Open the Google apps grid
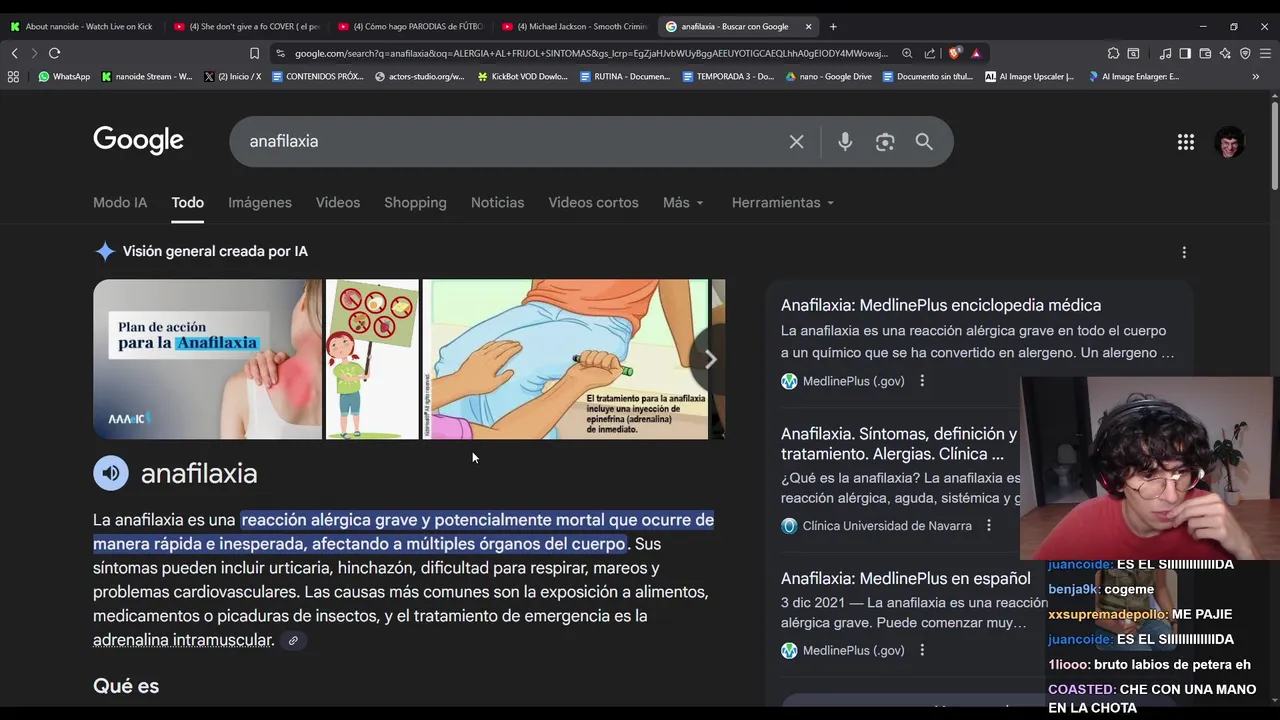Viewport: 1280px width, 720px height. click(1186, 142)
